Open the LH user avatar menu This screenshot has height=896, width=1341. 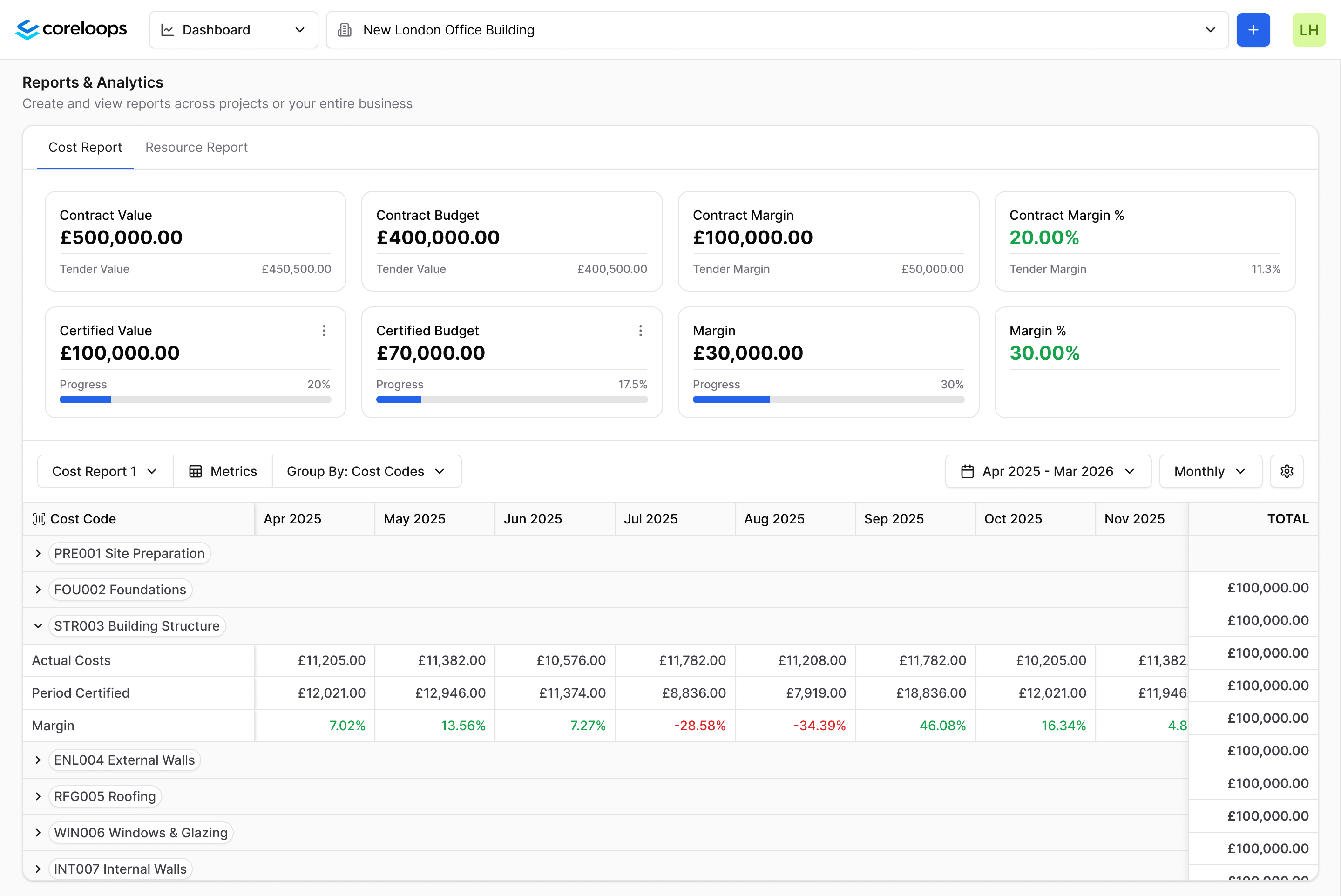[x=1308, y=30]
